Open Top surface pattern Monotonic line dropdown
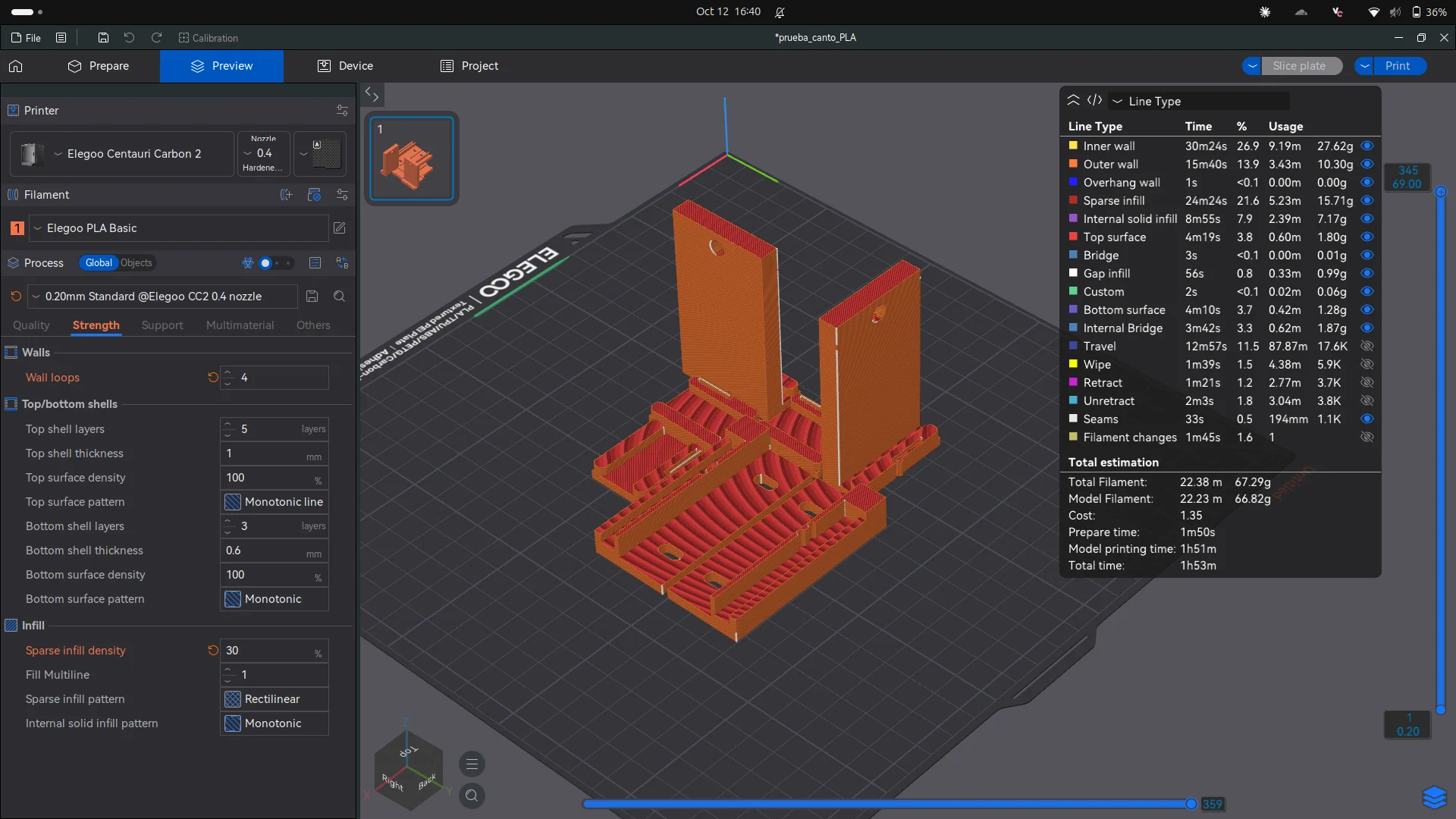The image size is (1456, 819). pos(275,502)
